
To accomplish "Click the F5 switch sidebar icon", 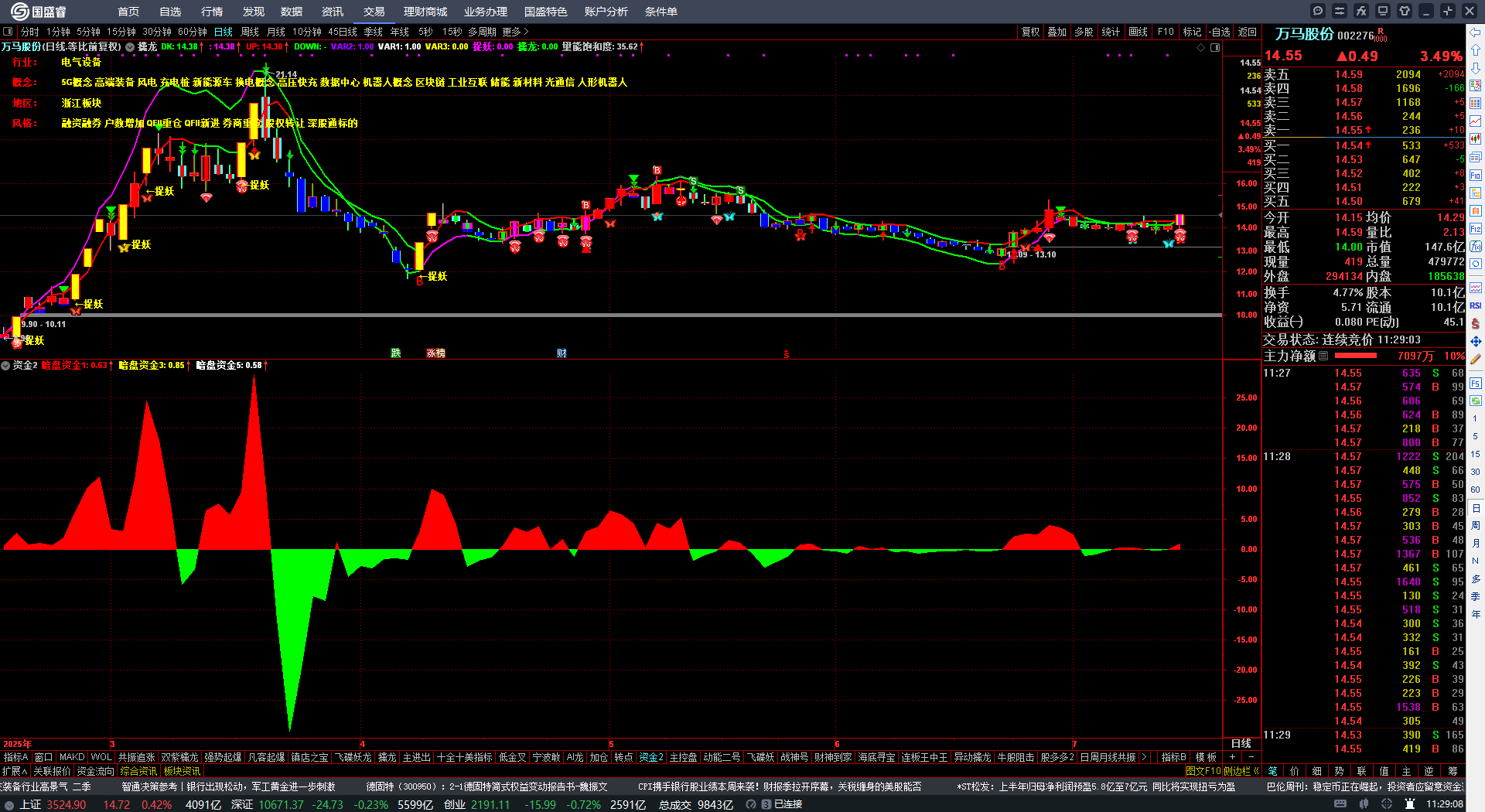I will [x=1476, y=383].
